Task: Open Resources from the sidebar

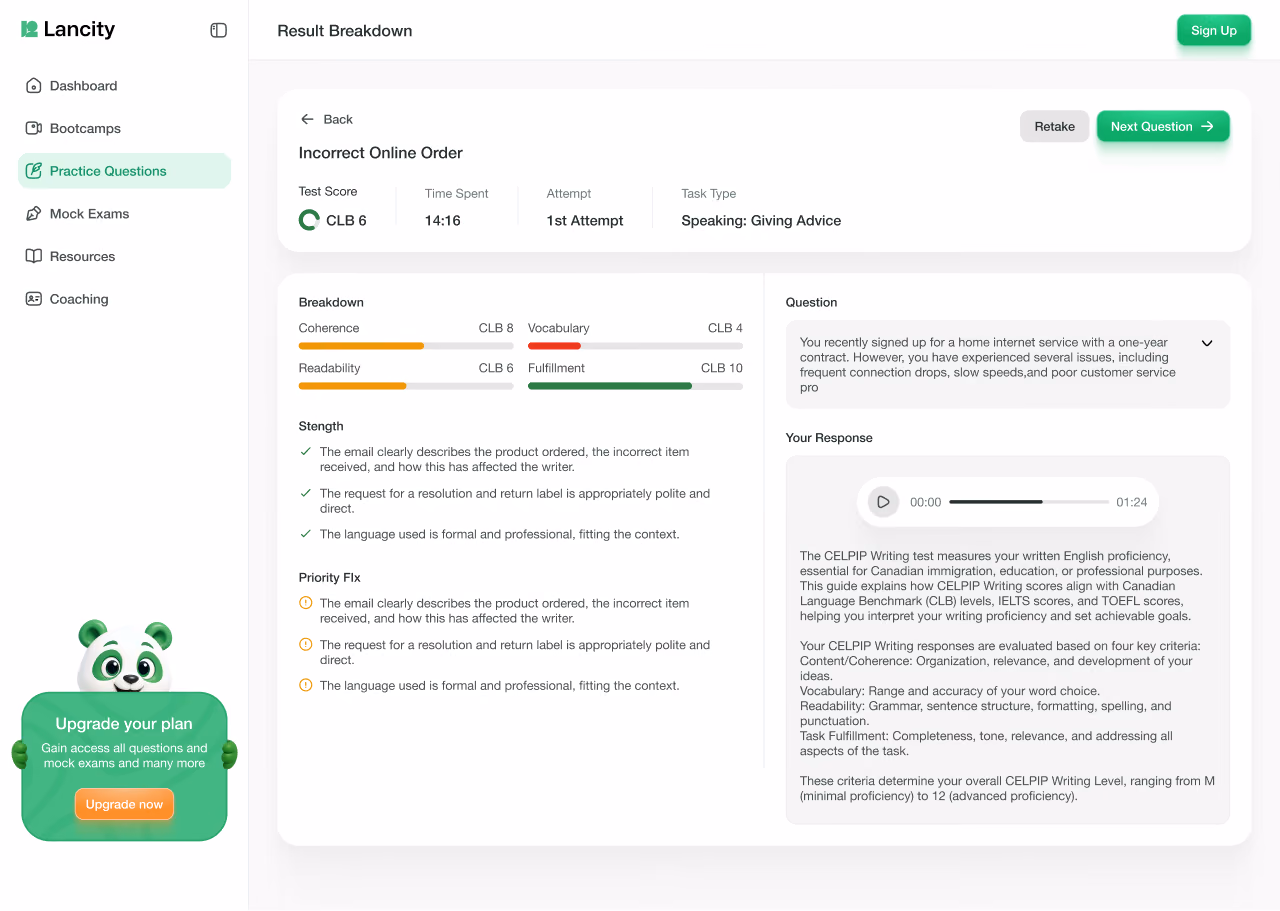Action: coord(124,256)
